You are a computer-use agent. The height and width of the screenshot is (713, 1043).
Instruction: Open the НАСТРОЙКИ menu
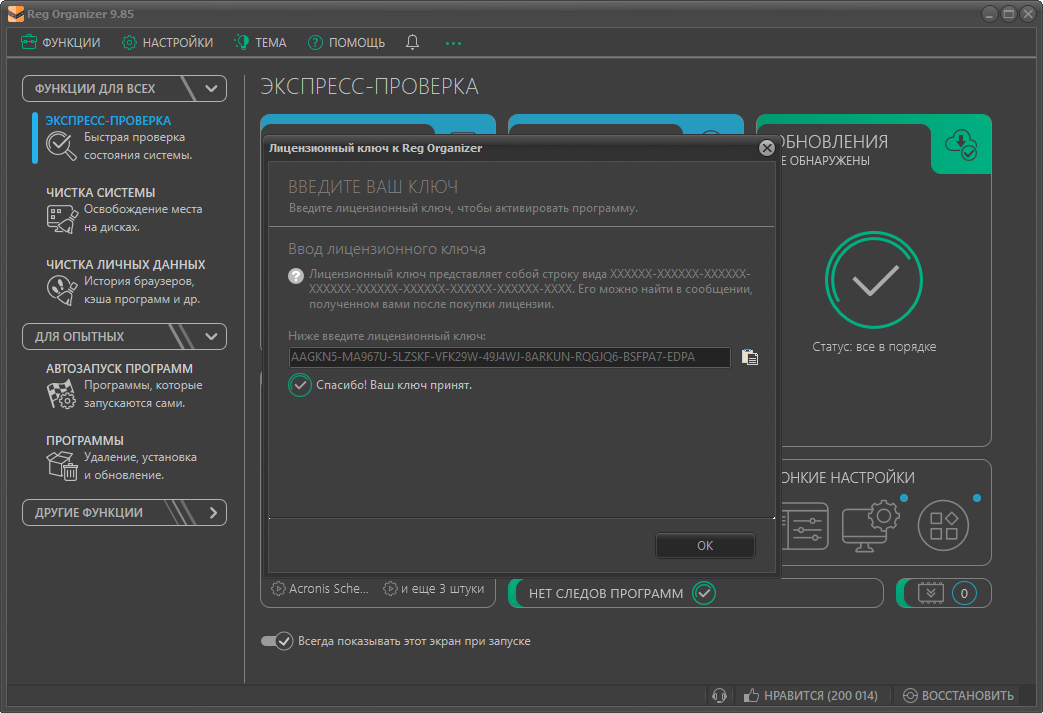coord(167,42)
